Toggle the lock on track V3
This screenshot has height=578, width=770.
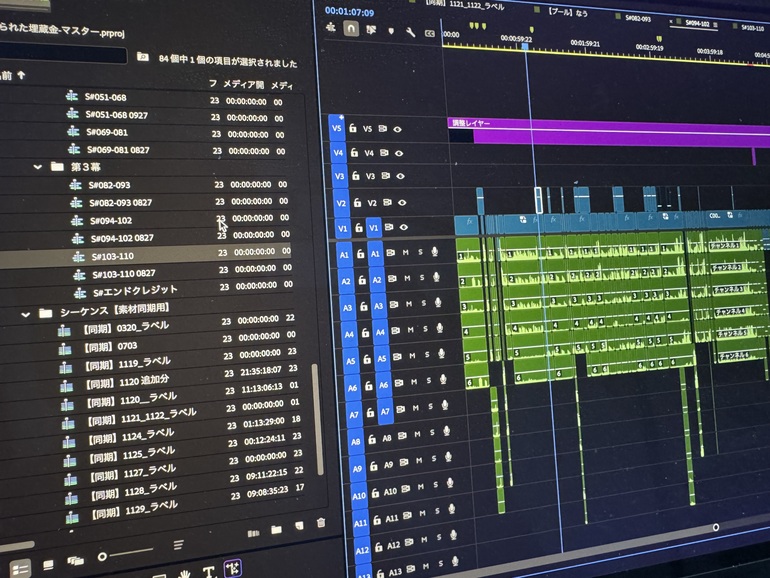[353, 176]
